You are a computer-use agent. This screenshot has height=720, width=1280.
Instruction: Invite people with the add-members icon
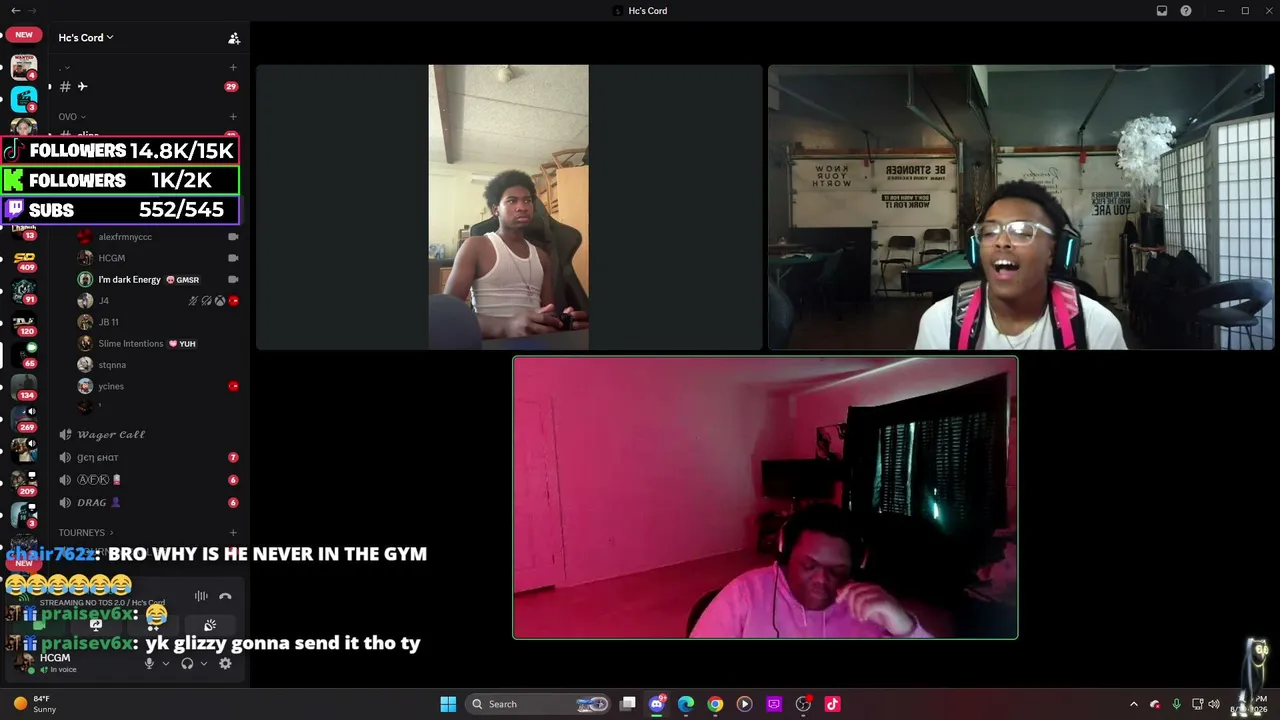[234, 38]
